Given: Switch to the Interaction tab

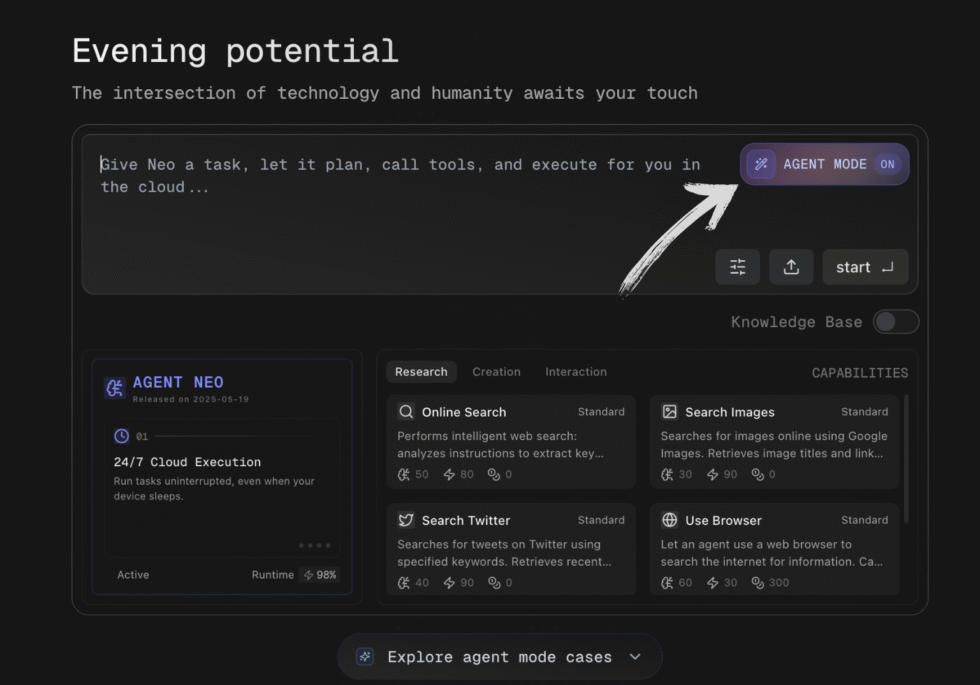Looking at the screenshot, I should coord(575,372).
